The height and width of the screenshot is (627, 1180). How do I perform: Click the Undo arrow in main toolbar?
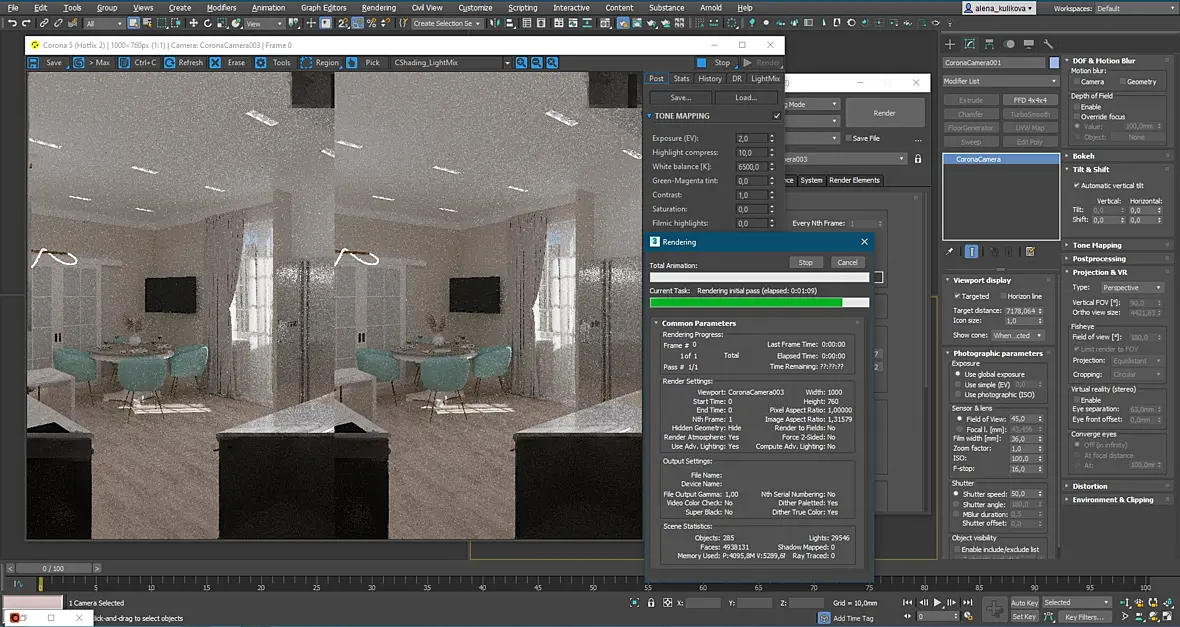[x=12, y=23]
